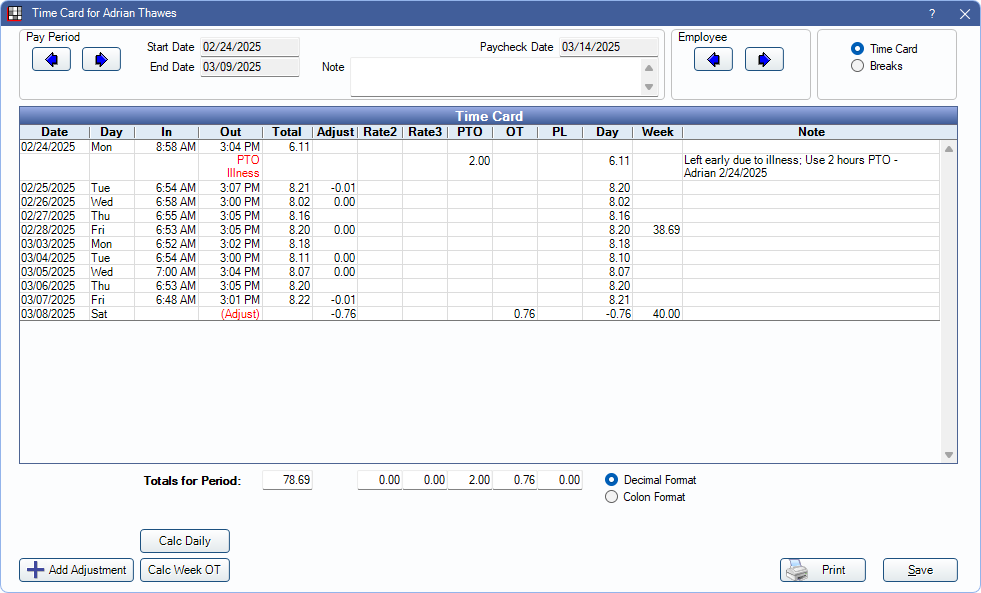Select the Time Card radio button
Image resolution: width=981 pixels, height=593 pixels.
pos(857,49)
